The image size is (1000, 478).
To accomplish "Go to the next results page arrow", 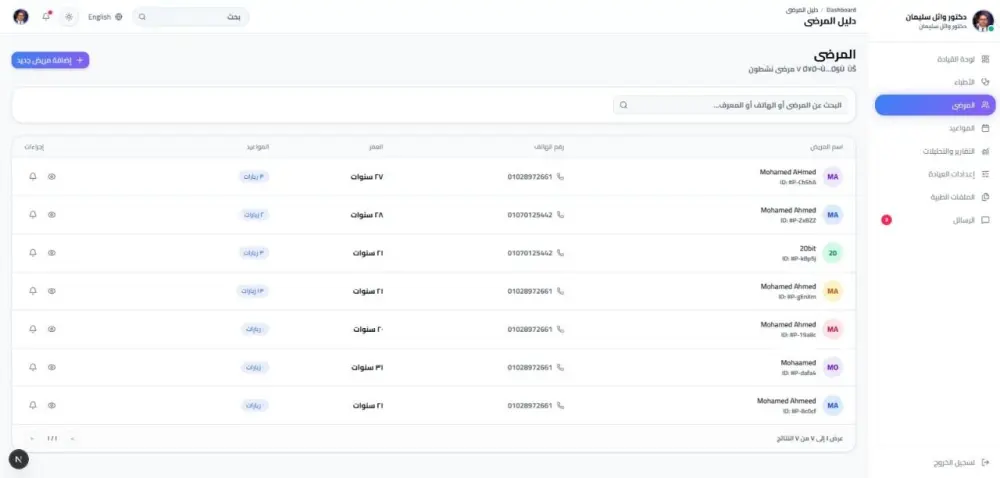I will coord(32,438).
